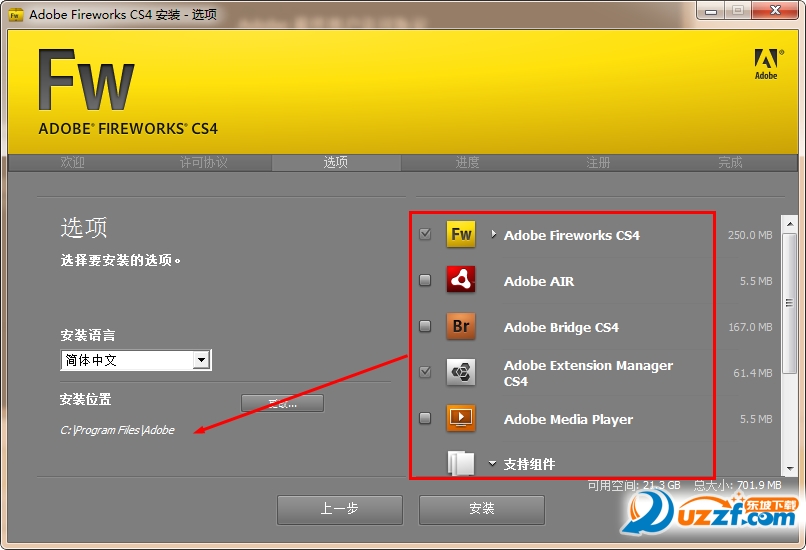806x550 pixels.
Task: Expand the Adobe Fireworks CS4 disclosure triangle
Action: coord(493,234)
